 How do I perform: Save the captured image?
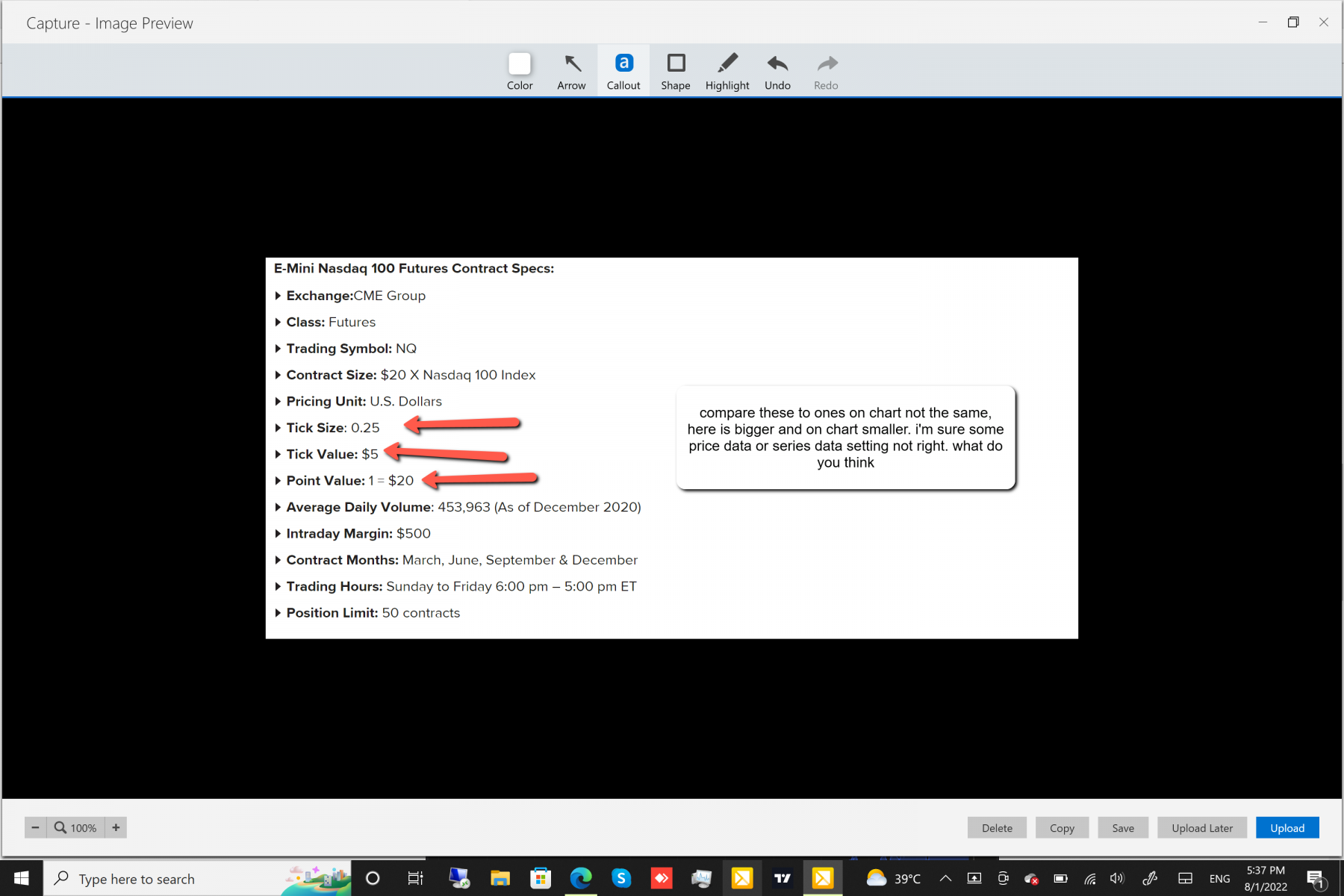[1123, 827]
